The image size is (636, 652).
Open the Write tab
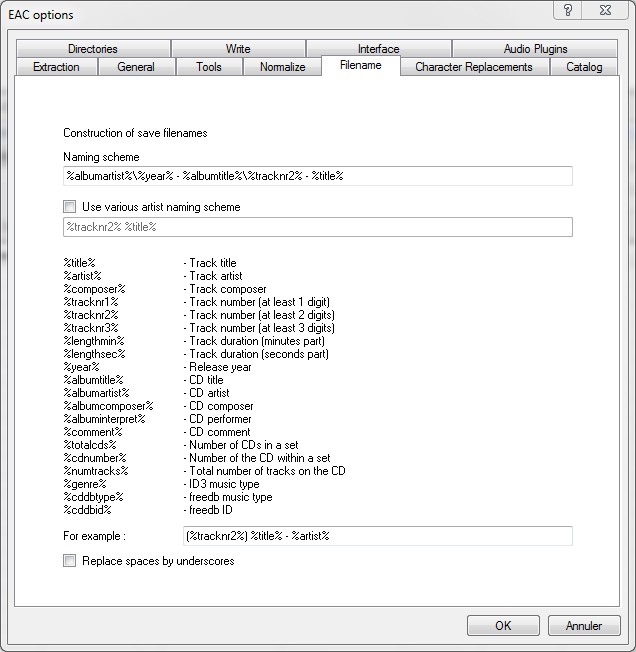238,49
